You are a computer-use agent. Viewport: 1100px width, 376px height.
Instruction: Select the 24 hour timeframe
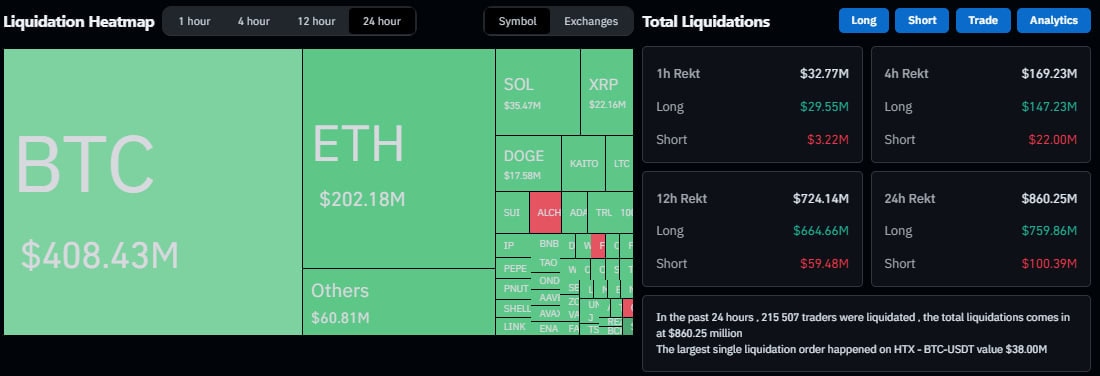382,21
